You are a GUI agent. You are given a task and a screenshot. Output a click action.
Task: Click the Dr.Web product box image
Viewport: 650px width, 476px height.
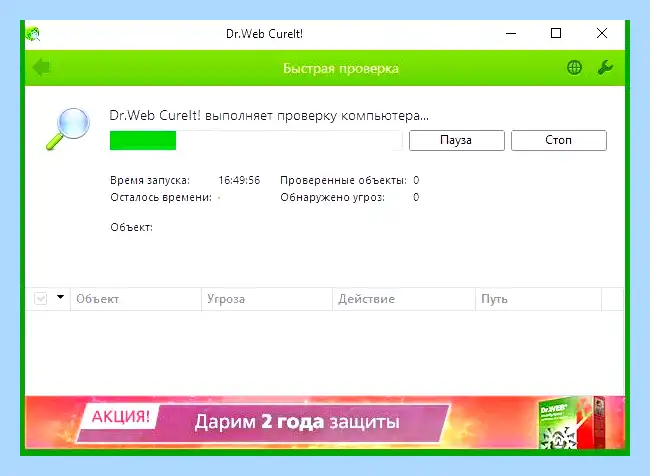click(x=571, y=423)
